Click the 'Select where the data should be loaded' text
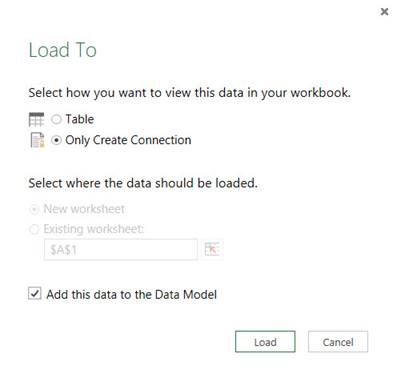The width and height of the screenshot is (397, 382). tap(143, 183)
